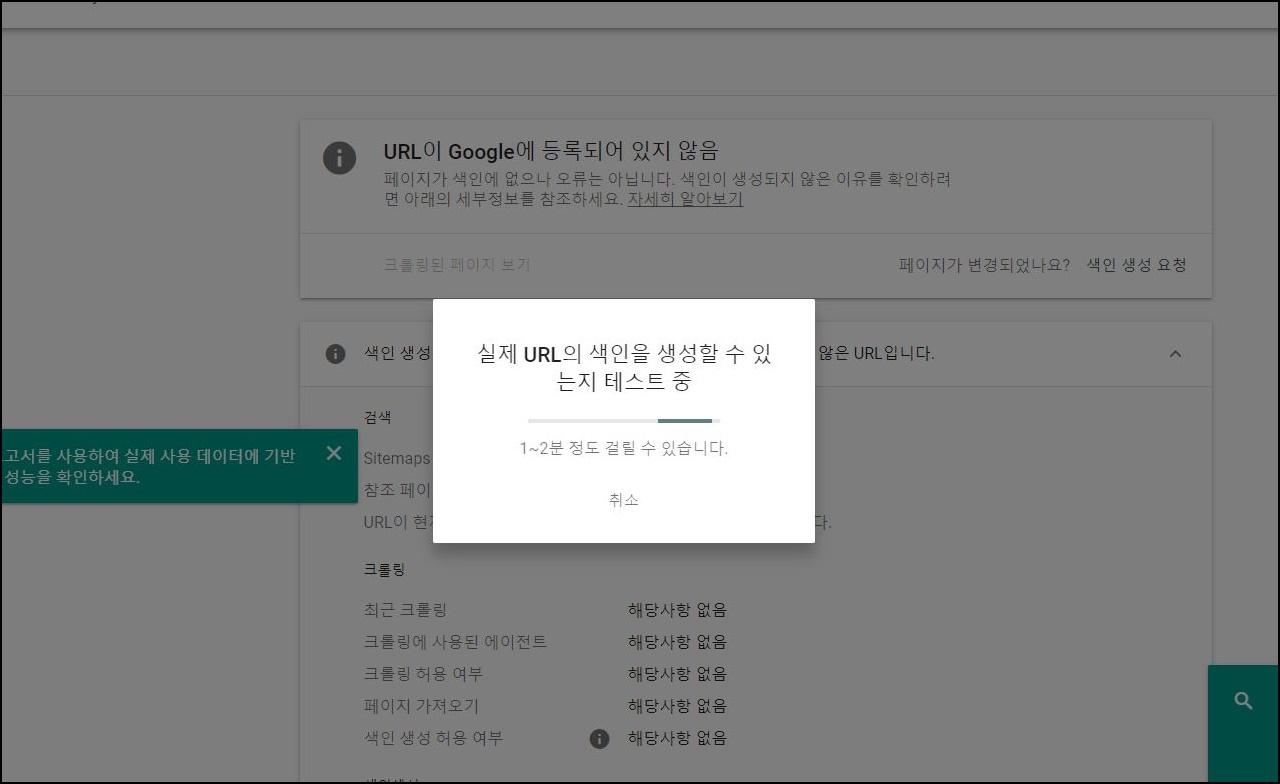Click the info icon beside '색인 생성 허용 여부'
The width and height of the screenshot is (1280, 784).
[x=599, y=739]
